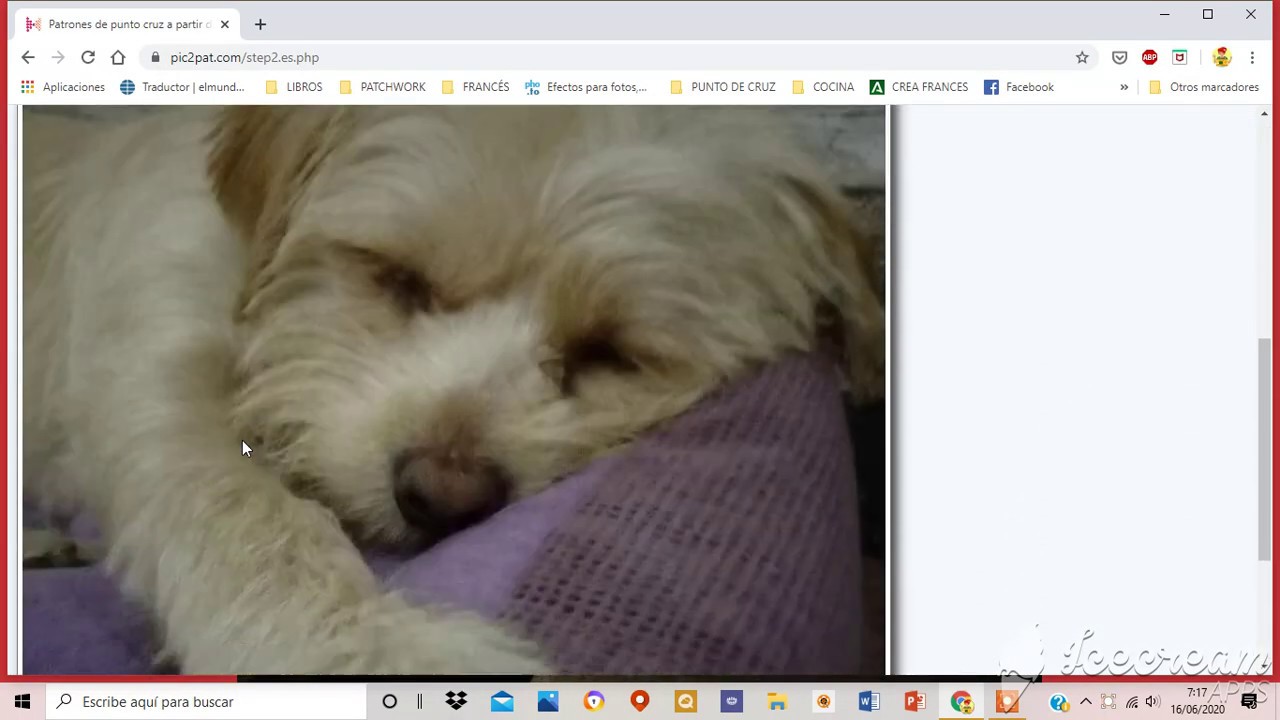Switch to Chrome on the taskbar

tap(961, 702)
